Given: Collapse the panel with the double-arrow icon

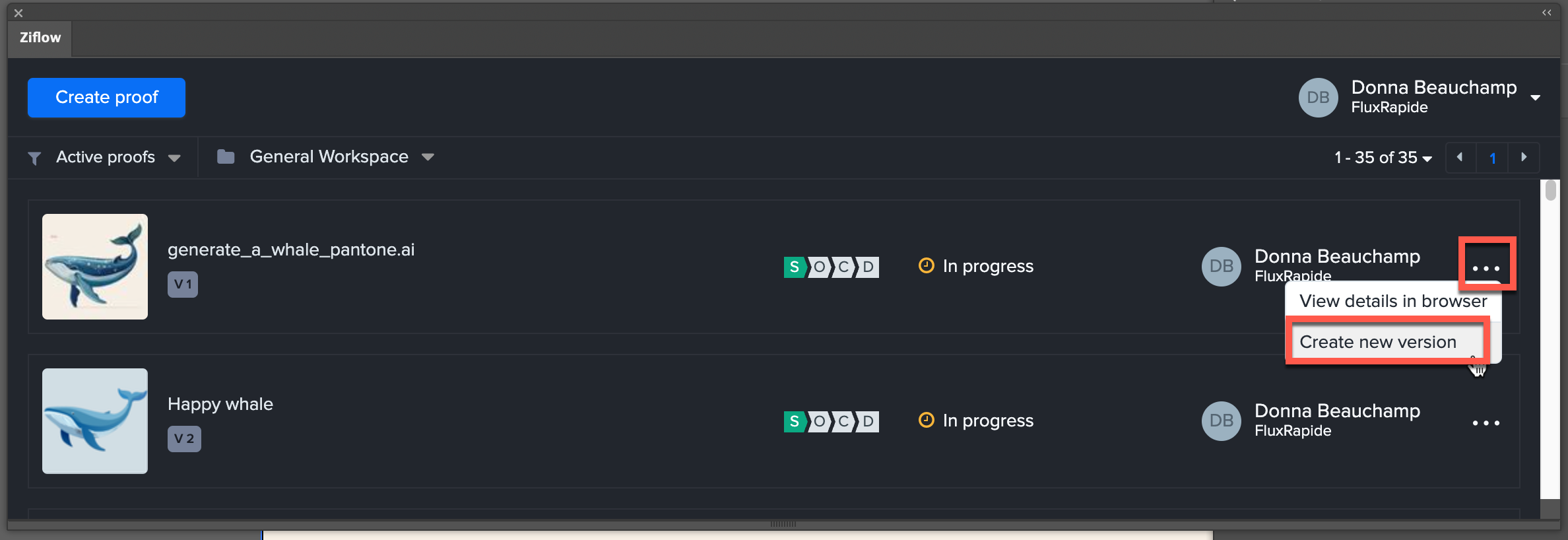Looking at the screenshot, I should pos(1546,13).
